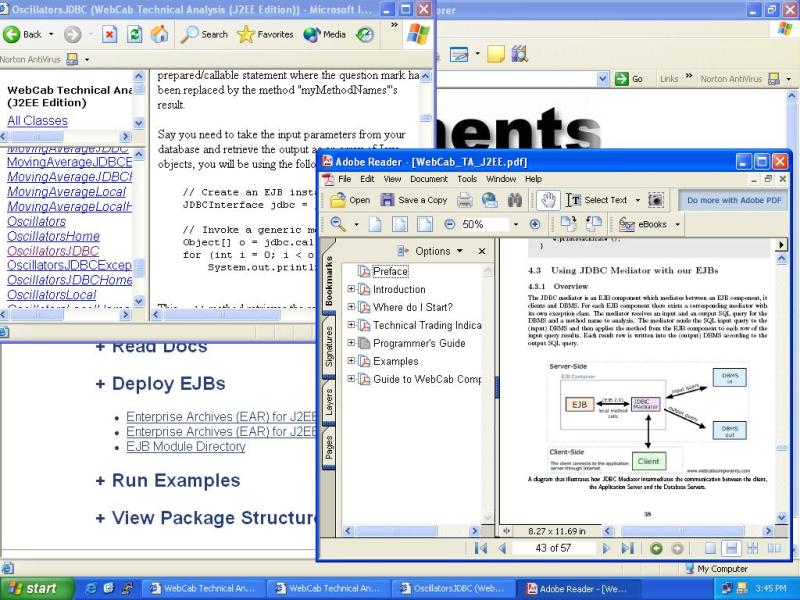Switch to Facing pages layout
The image size is (800, 600).
pyautogui.click(x=774, y=548)
